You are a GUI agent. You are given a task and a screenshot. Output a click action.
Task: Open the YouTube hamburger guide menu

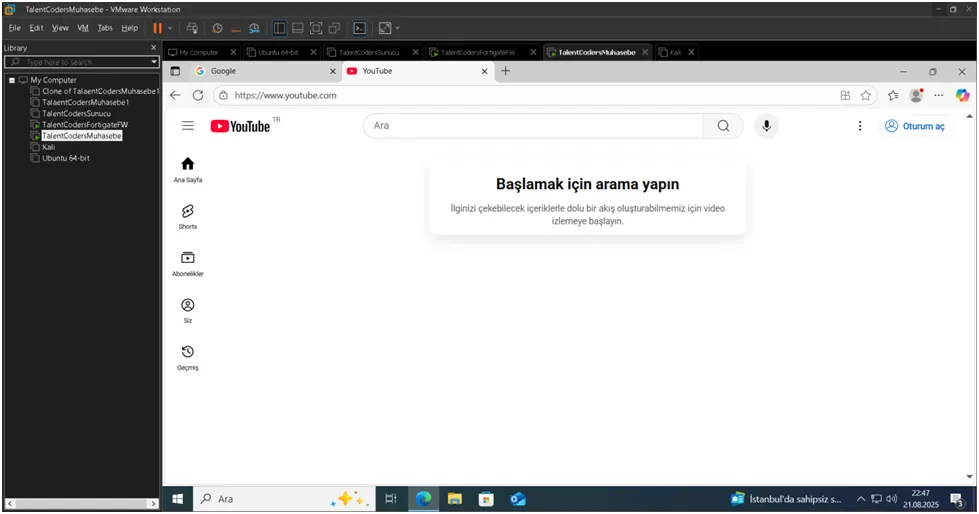click(187, 126)
